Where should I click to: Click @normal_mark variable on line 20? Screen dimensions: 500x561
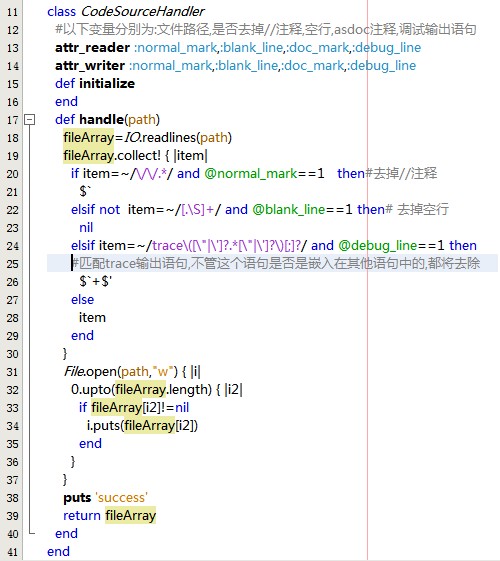251,174
